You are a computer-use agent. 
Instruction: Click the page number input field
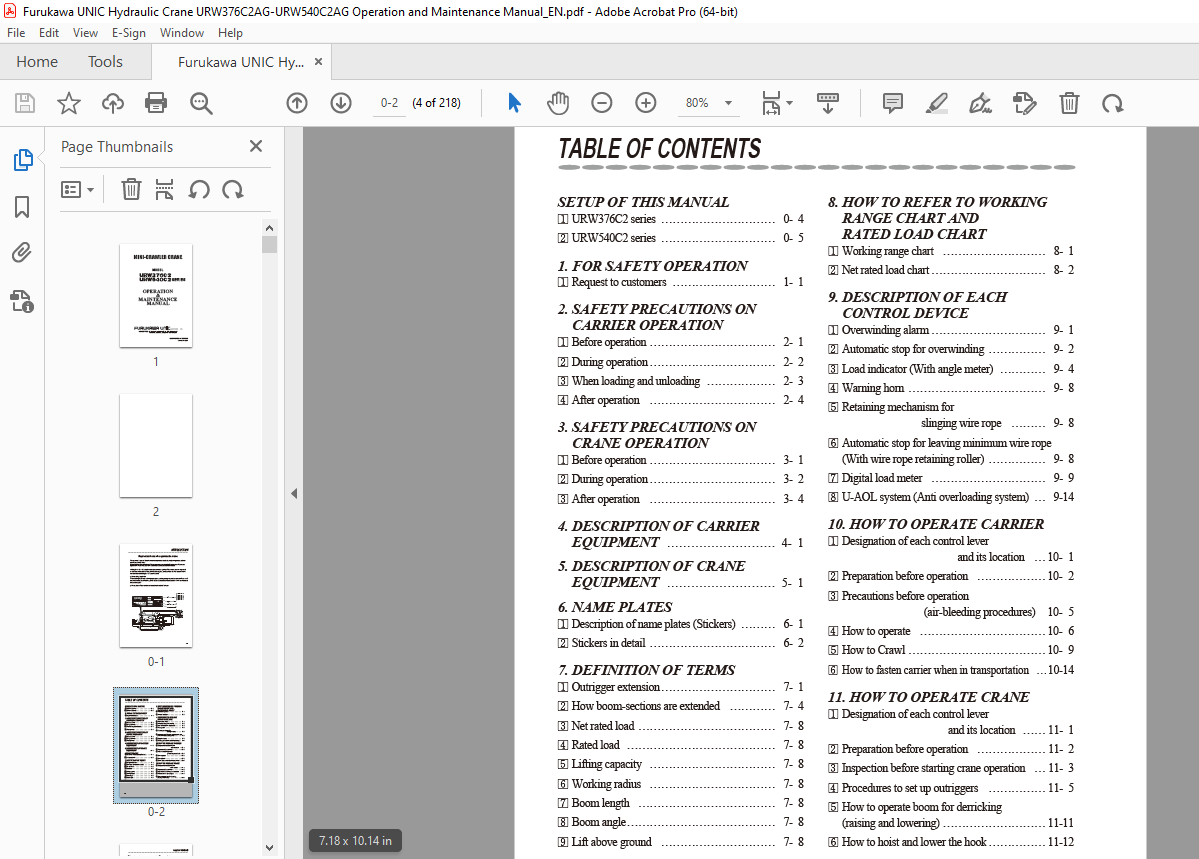pos(389,103)
